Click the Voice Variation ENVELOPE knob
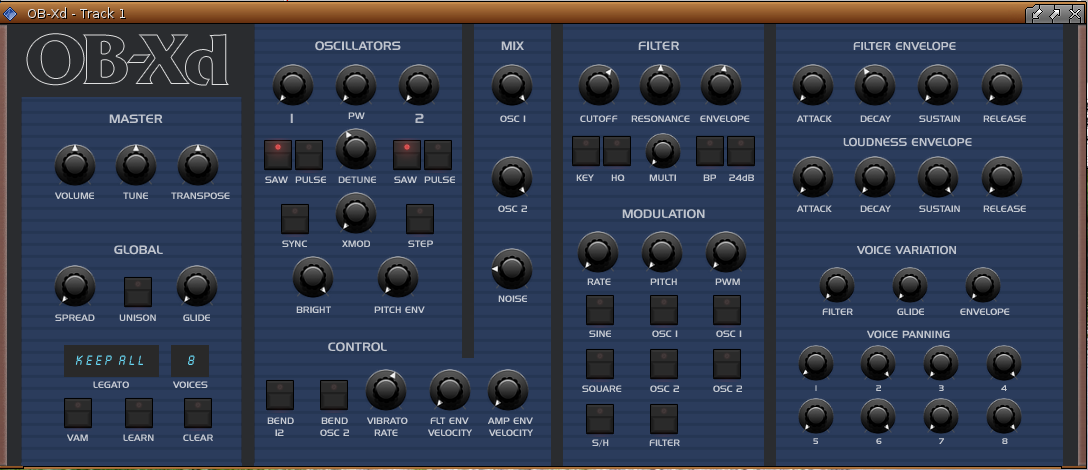The width and height of the screenshot is (1088, 470). 983,285
